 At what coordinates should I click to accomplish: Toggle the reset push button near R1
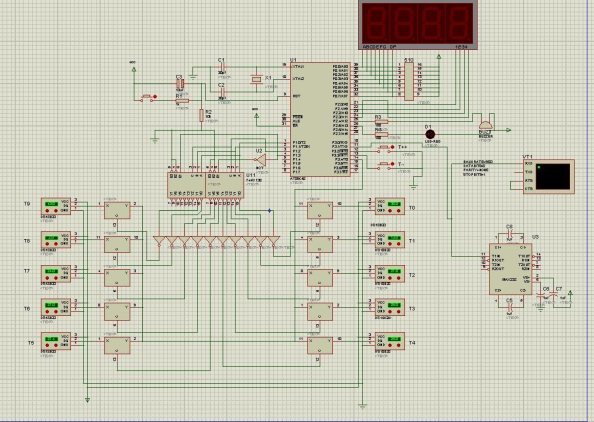click(148, 97)
